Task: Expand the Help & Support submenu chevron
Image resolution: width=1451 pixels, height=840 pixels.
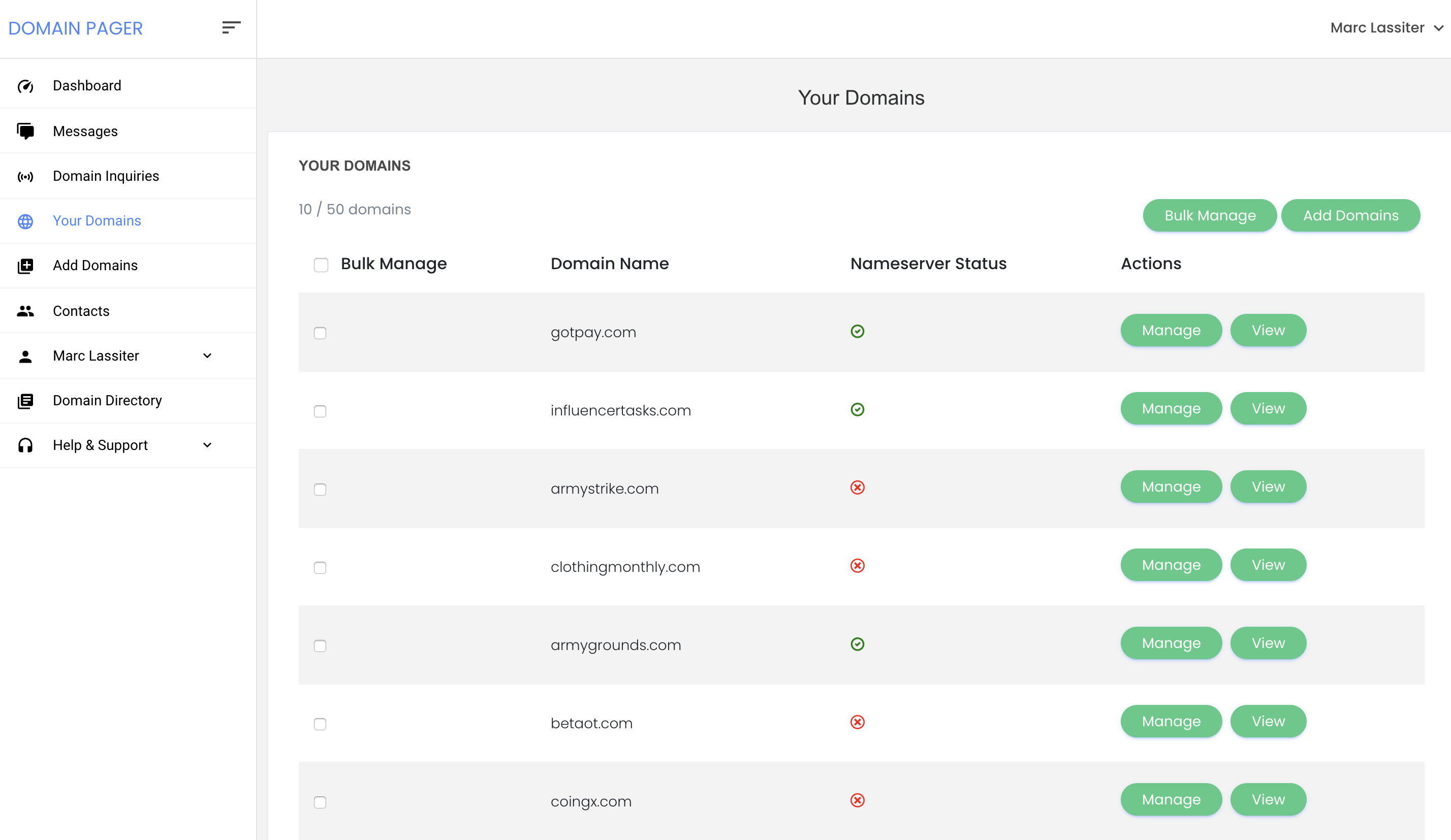Action: pos(207,445)
